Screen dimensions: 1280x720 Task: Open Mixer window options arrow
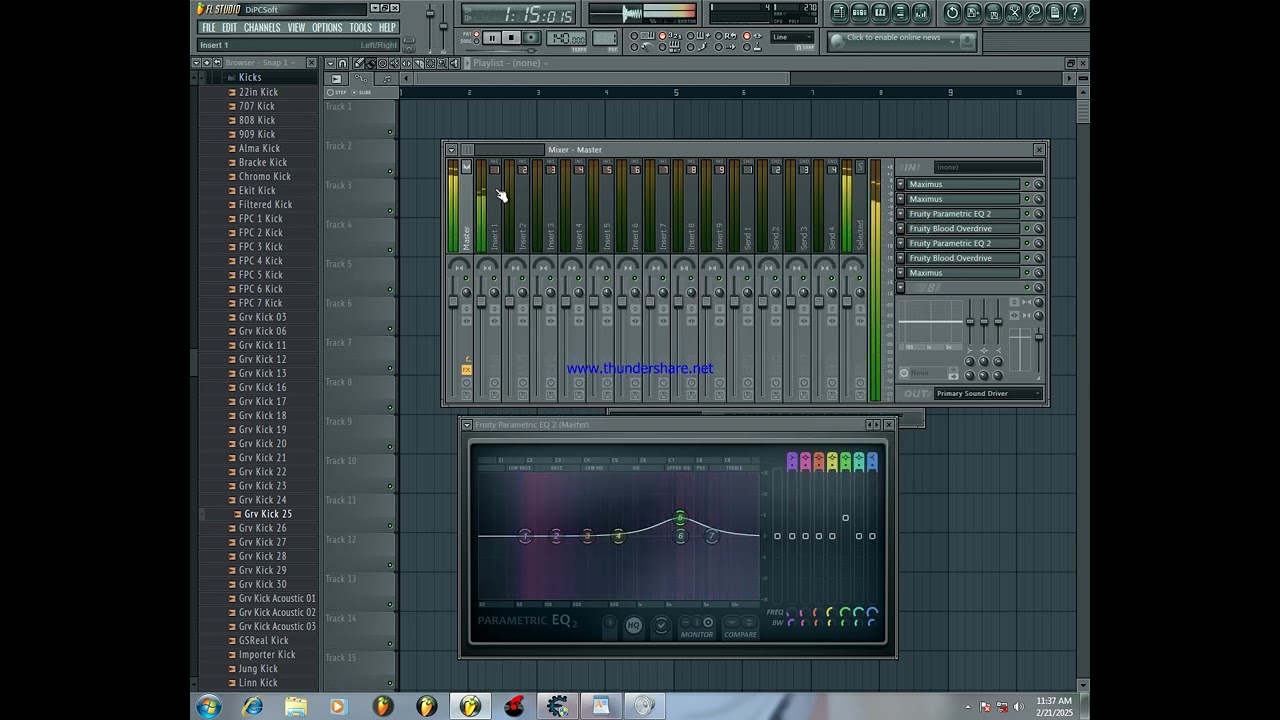click(x=451, y=150)
